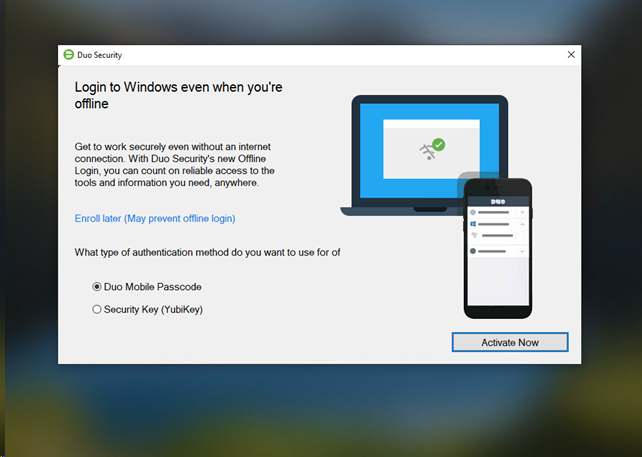642x457 pixels.
Task: Select the Duo Mobile Passcode option
Action: click(x=97, y=287)
